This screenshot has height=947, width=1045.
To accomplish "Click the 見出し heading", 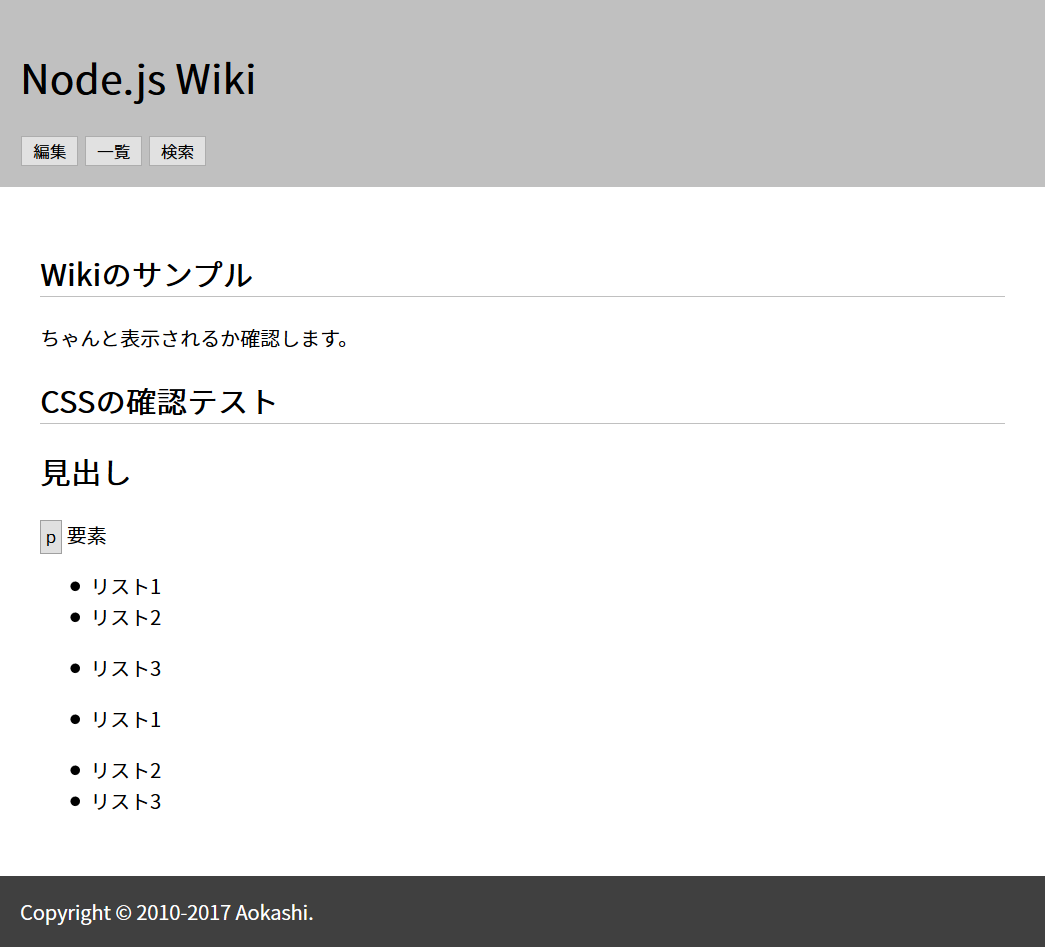I will [x=85, y=473].
